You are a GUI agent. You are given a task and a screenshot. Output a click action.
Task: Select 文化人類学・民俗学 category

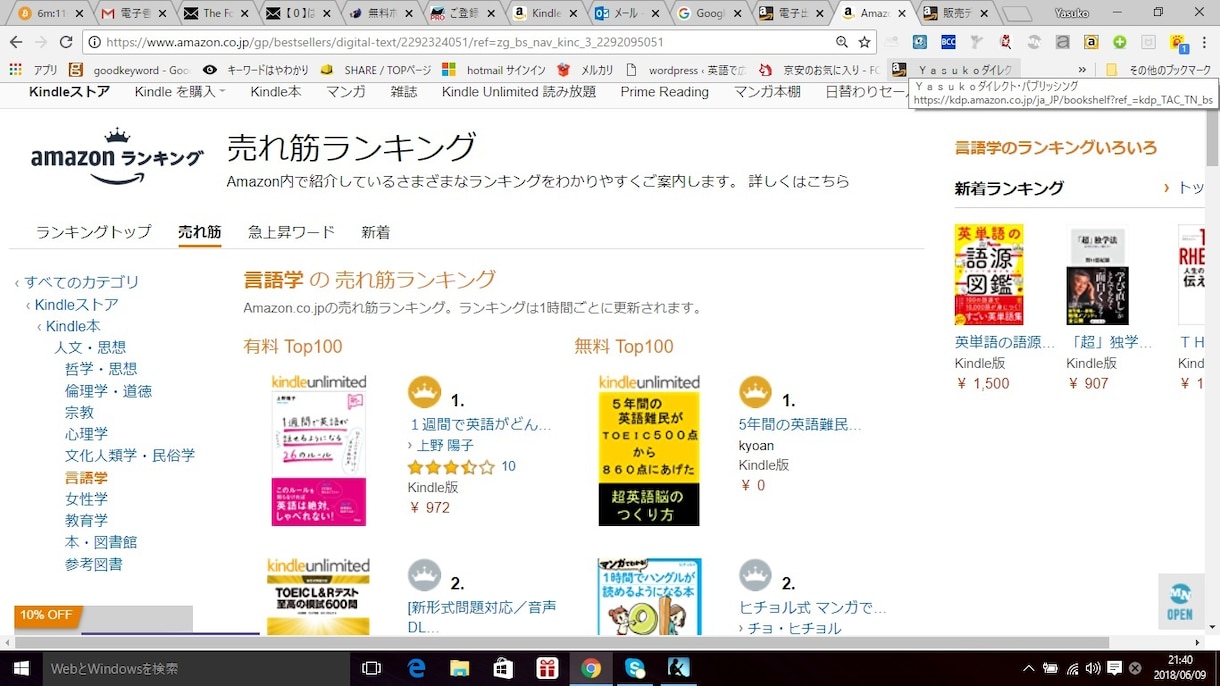coord(130,455)
